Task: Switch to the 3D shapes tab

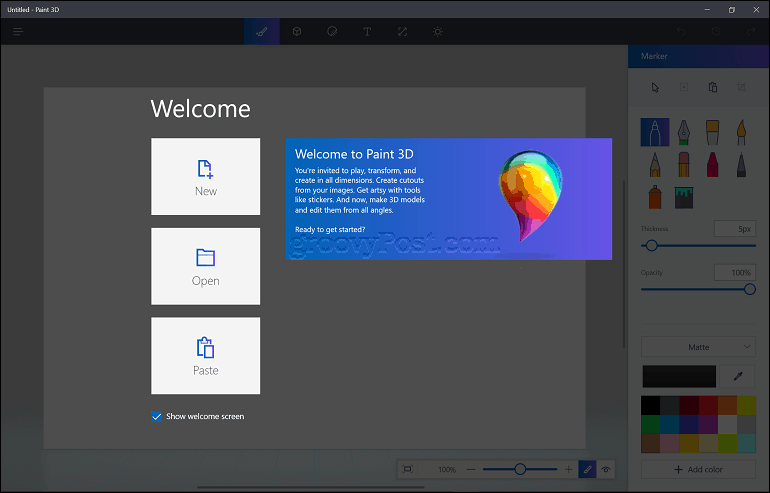Action: click(297, 32)
